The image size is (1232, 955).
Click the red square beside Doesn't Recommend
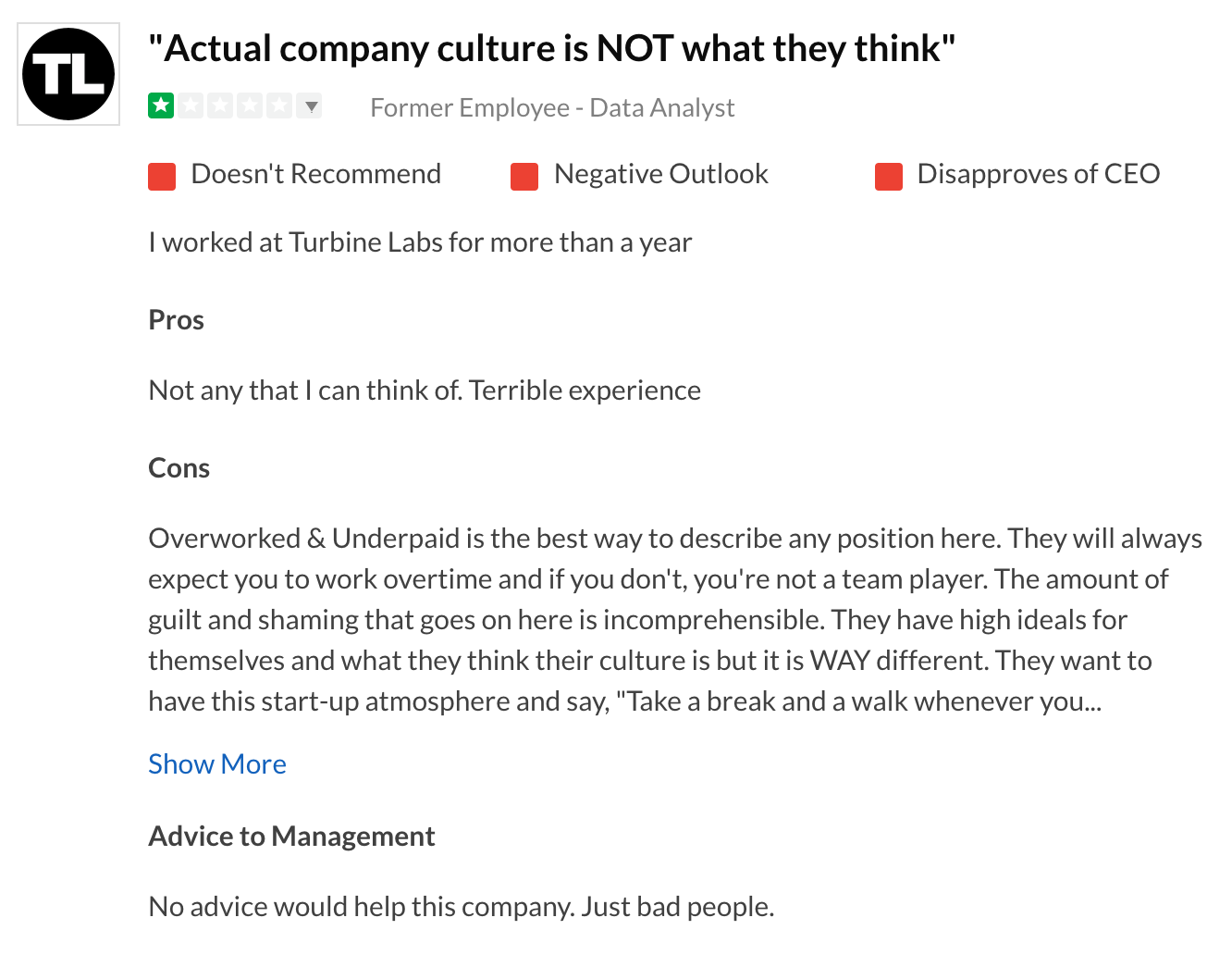click(162, 176)
